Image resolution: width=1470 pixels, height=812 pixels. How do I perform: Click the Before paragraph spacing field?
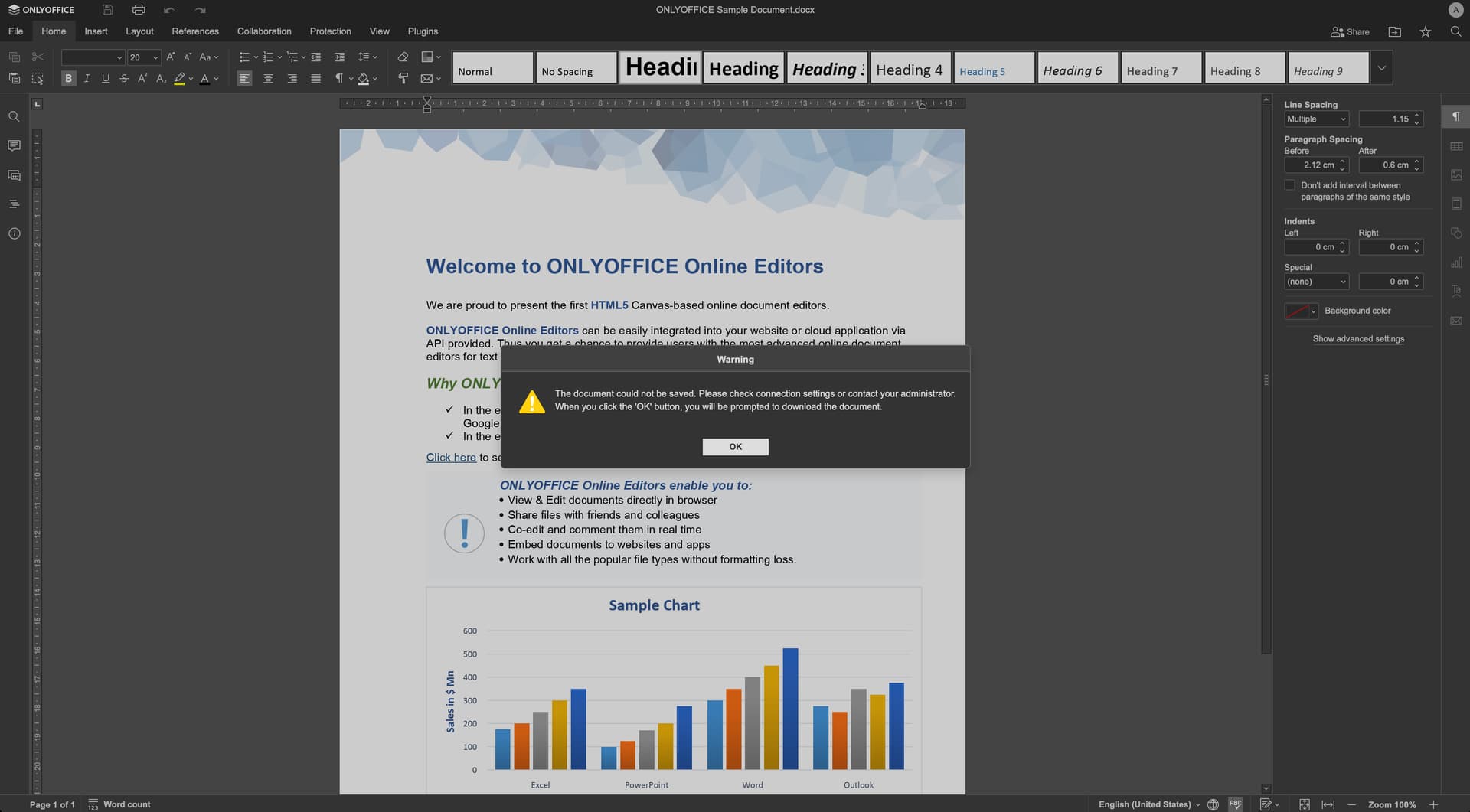[1316, 165]
